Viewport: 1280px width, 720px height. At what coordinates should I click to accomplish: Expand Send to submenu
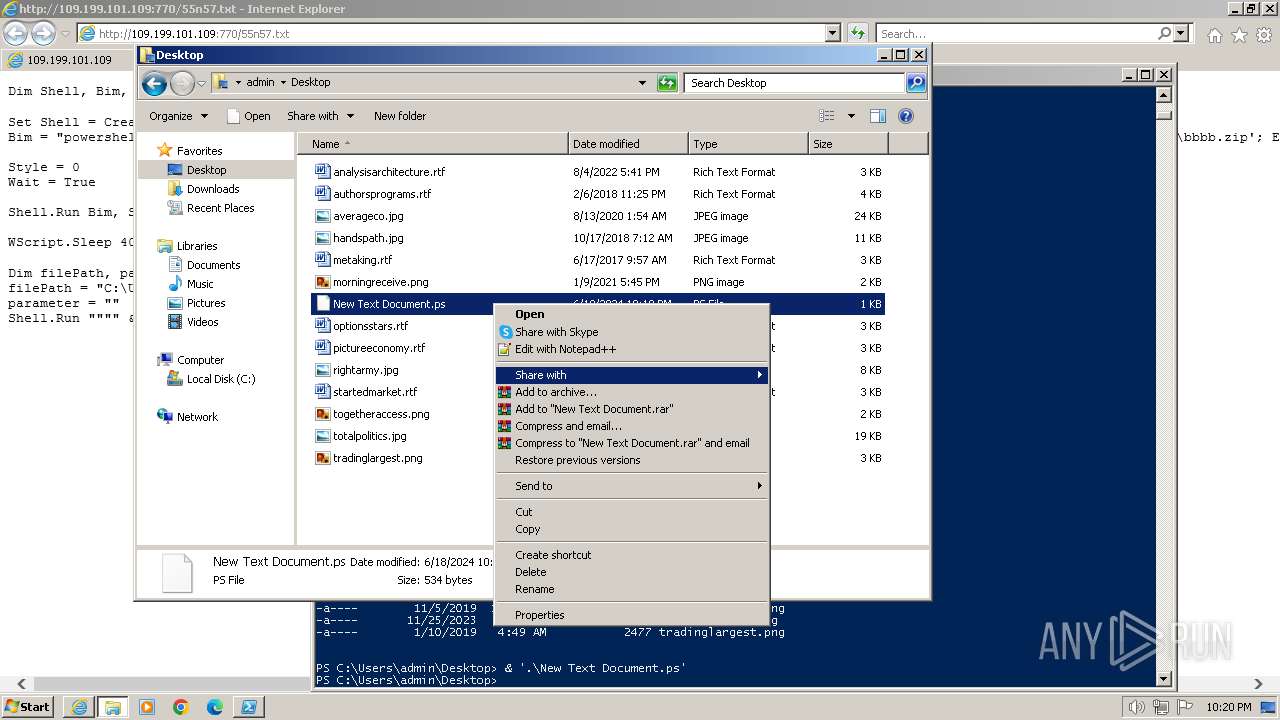coord(632,486)
